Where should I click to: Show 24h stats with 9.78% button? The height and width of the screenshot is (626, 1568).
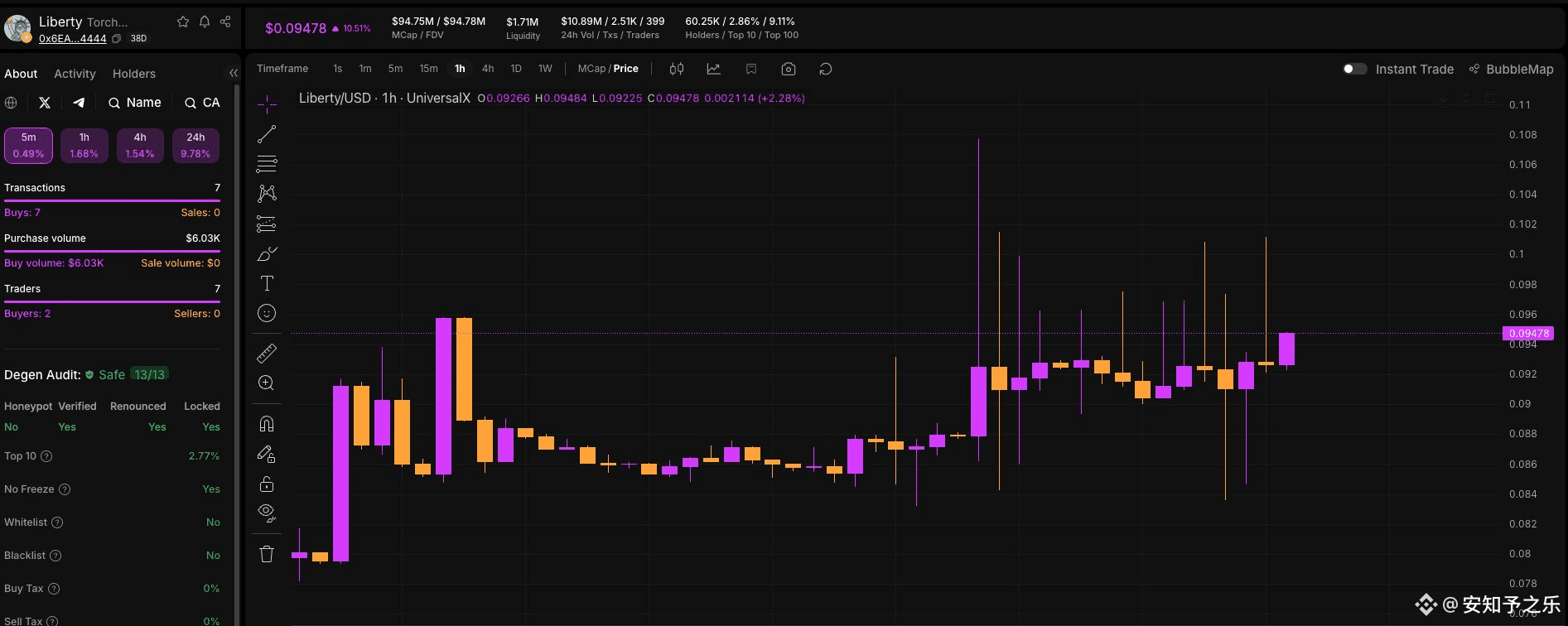tap(195, 146)
